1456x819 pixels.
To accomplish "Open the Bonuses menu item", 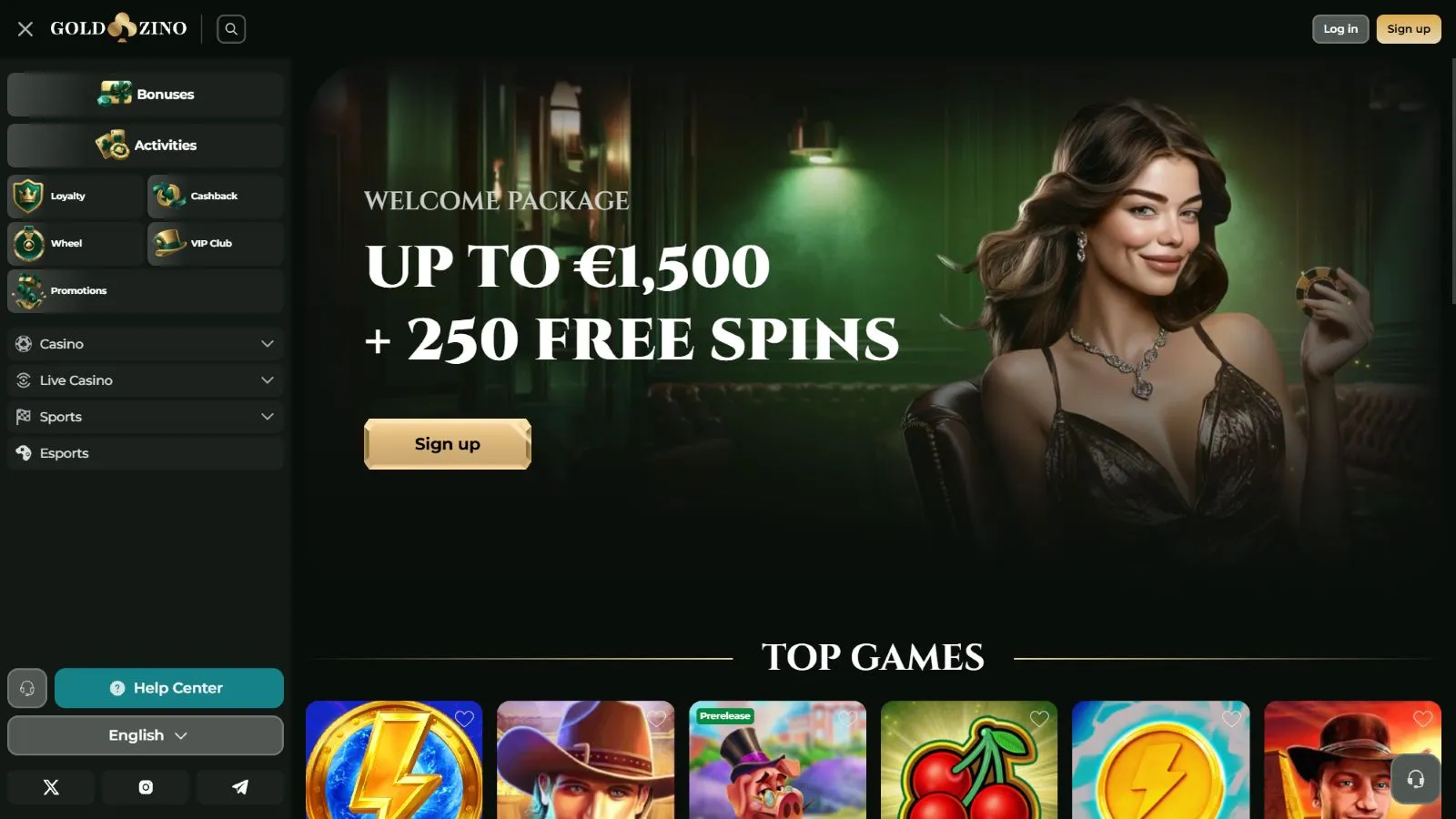I will 146,95.
